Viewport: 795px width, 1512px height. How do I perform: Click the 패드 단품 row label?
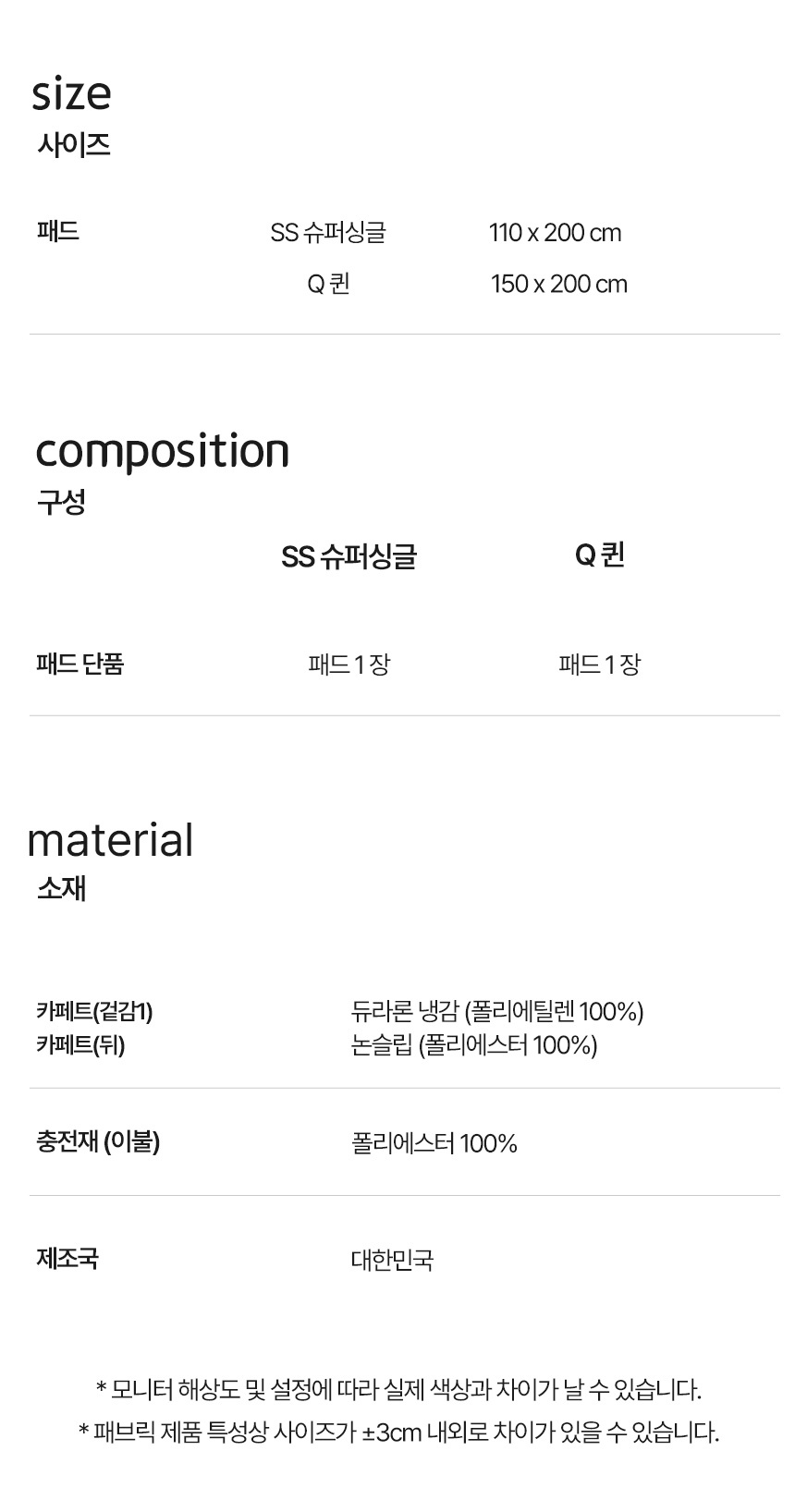coord(79,664)
